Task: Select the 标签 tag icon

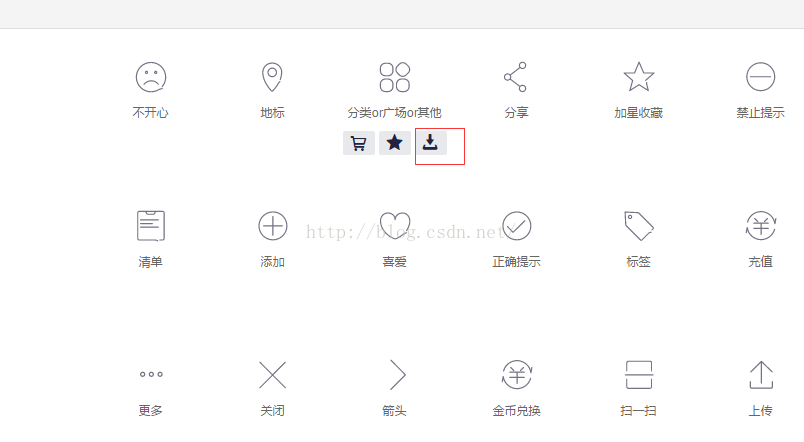Action: click(x=638, y=226)
